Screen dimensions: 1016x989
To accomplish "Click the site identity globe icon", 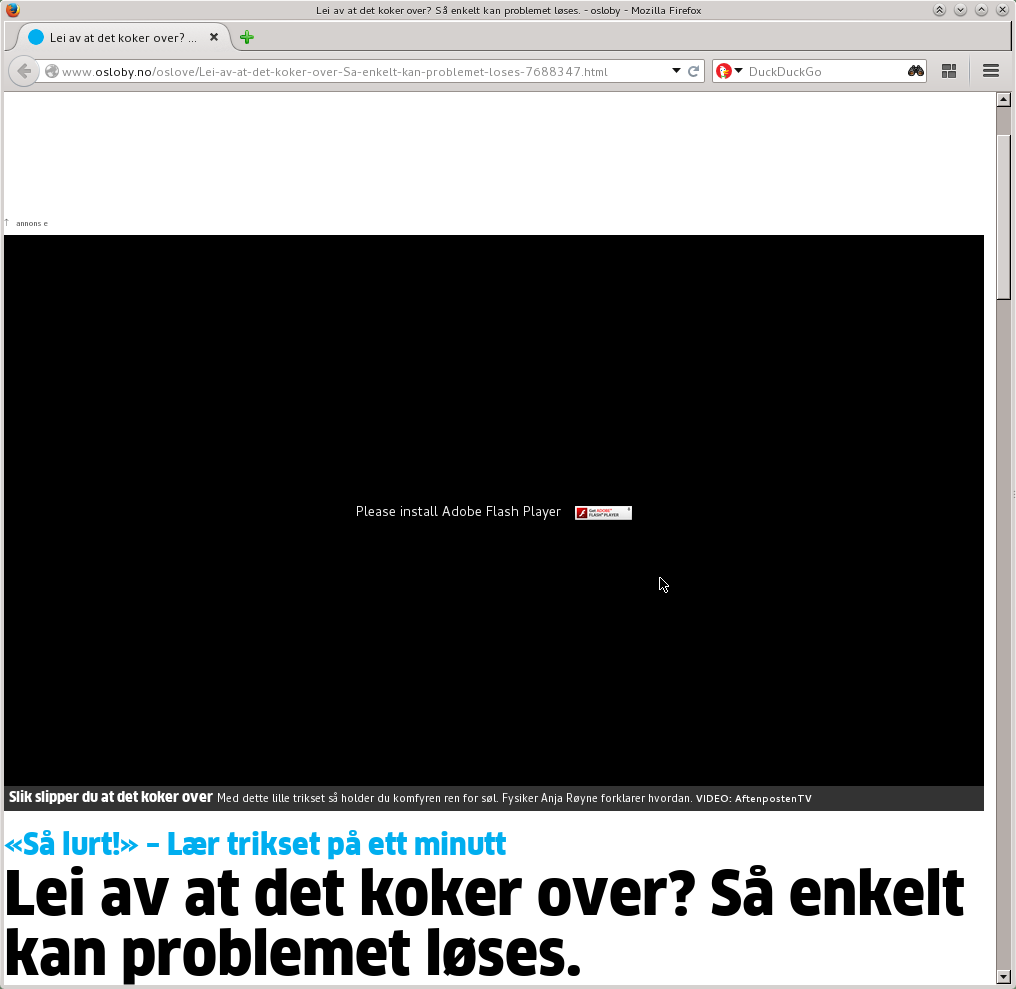I will [x=52, y=71].
